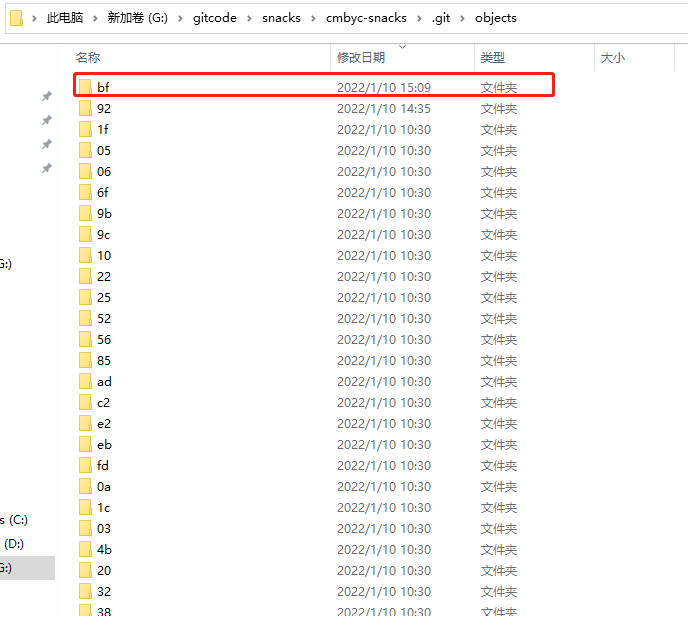Navigate to cmbyc-snacks breadcrumb

coord(366,18)
